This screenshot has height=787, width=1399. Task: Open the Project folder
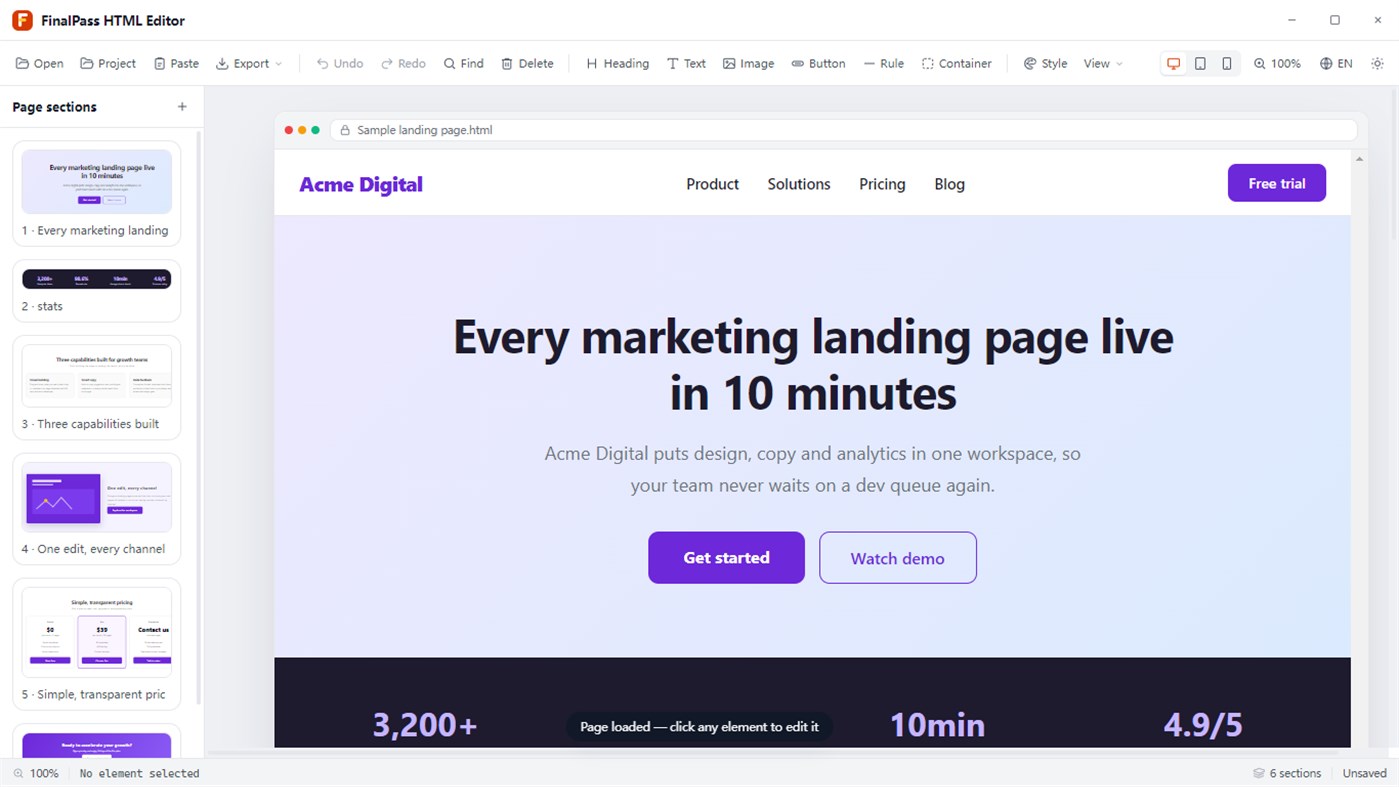coord(108,63)
